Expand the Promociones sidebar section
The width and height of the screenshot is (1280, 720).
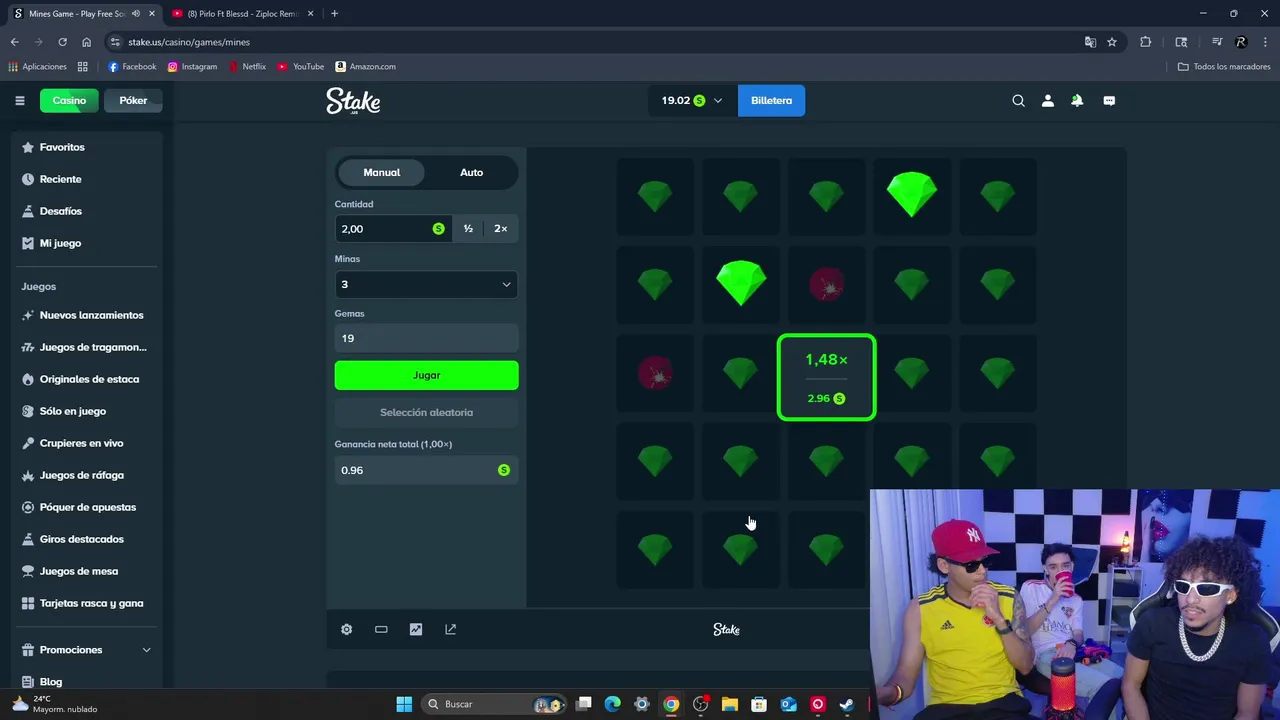(87, 650)
